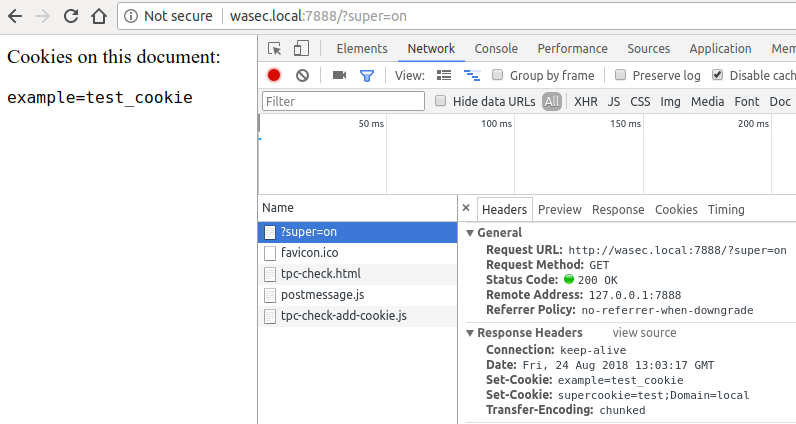Collapse the General section
This screenshot has height=424, width=796.
tap(471, 233)
